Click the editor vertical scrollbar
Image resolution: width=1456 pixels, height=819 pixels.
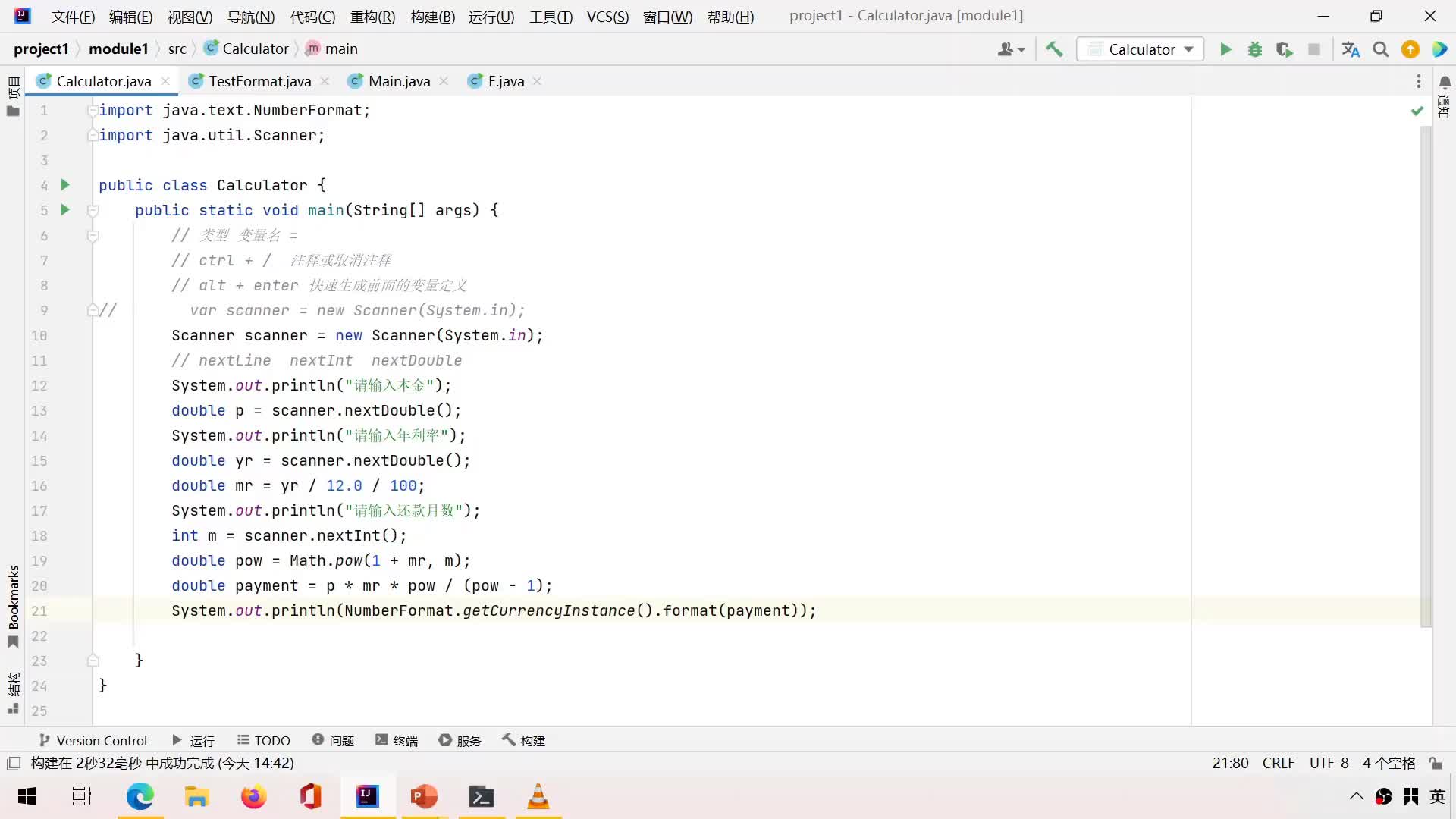coord(1426,377)
